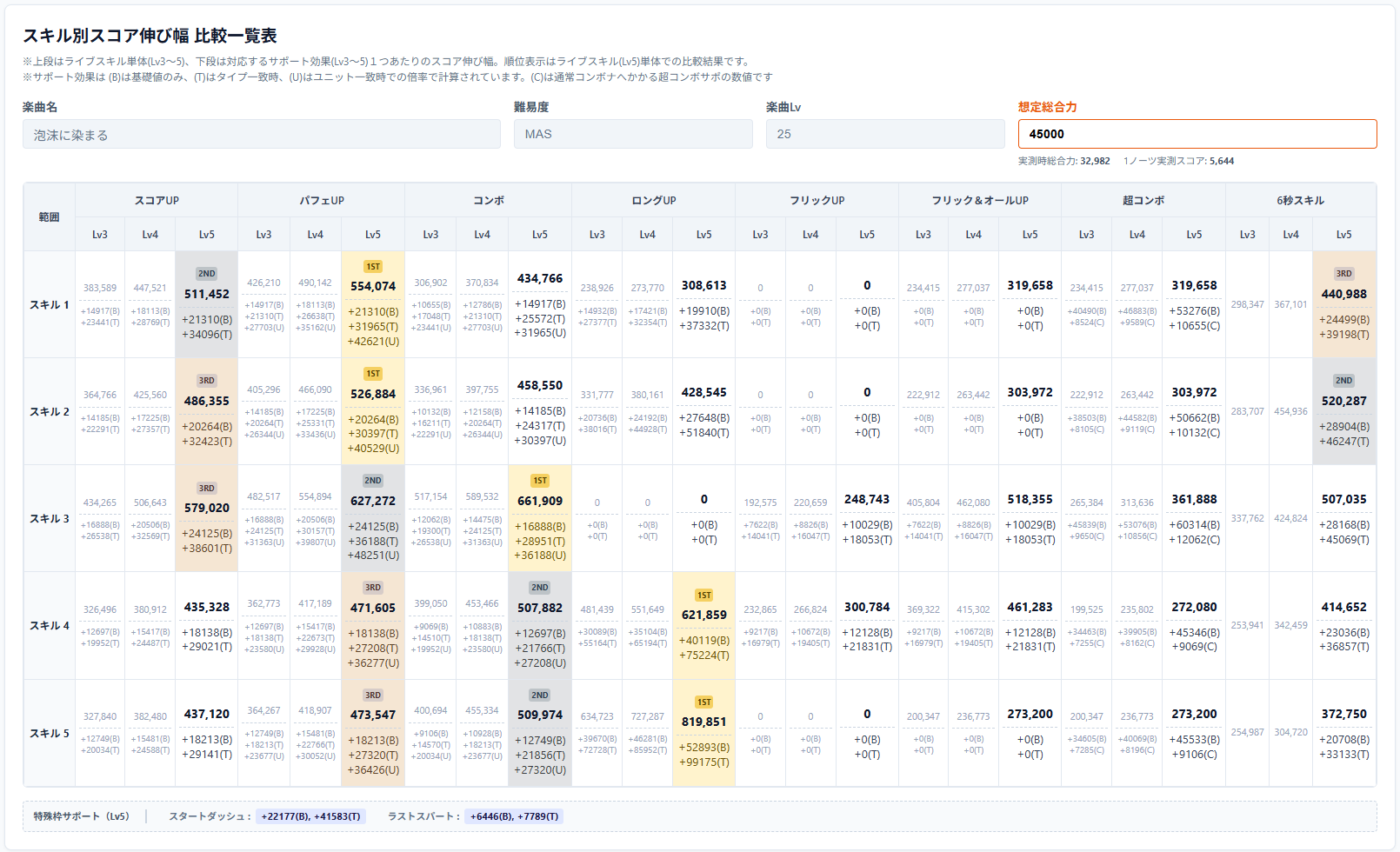Select the 楽曲名 field with 泡沫に染まる

[262, 134]
